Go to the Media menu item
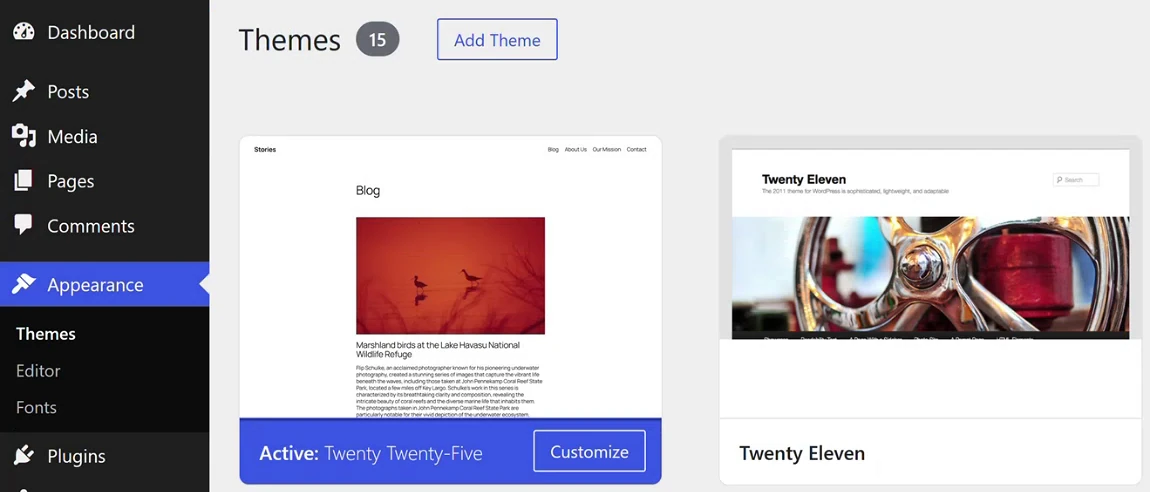 click(104, 136)
